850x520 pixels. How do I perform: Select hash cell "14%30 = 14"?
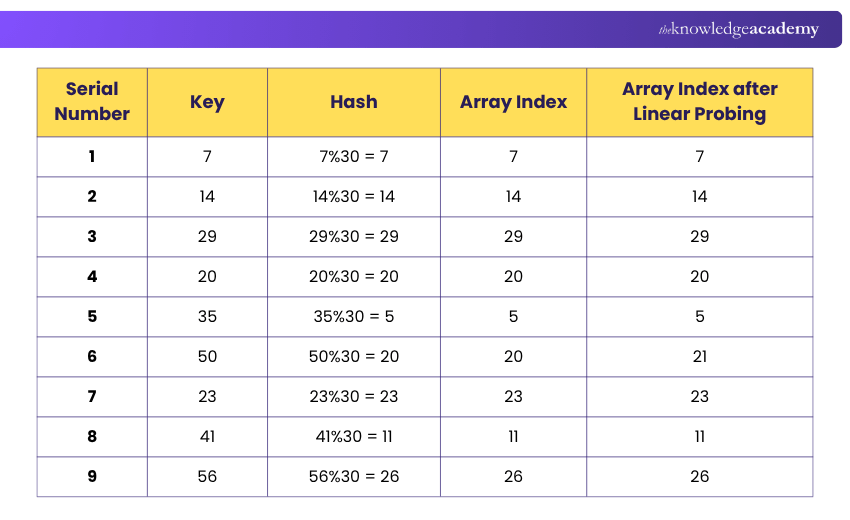tap(353, 196)
